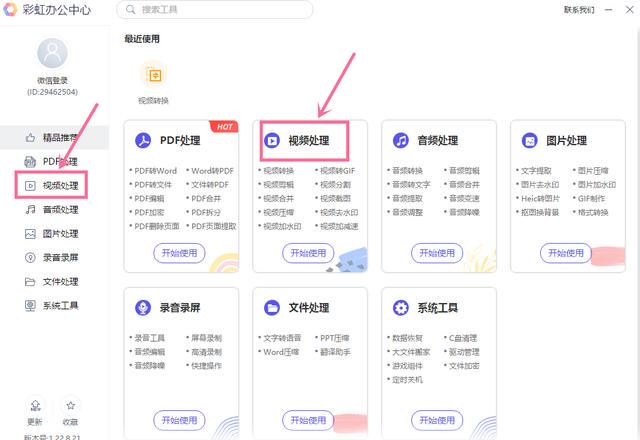Start using the 音频处理 card

point(437,253)
